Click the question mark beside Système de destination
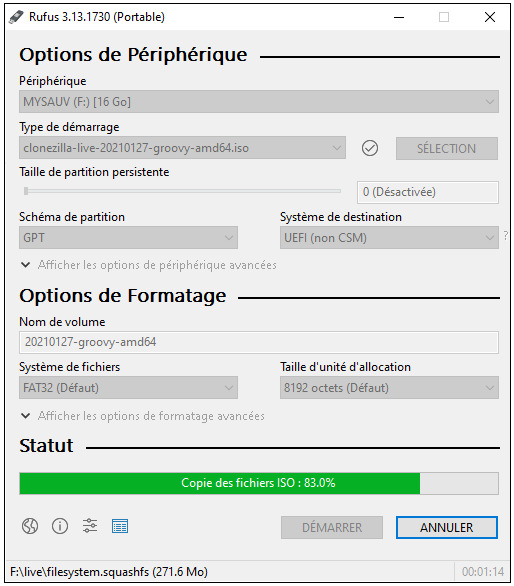514x586 pixels. coord(505,236)
